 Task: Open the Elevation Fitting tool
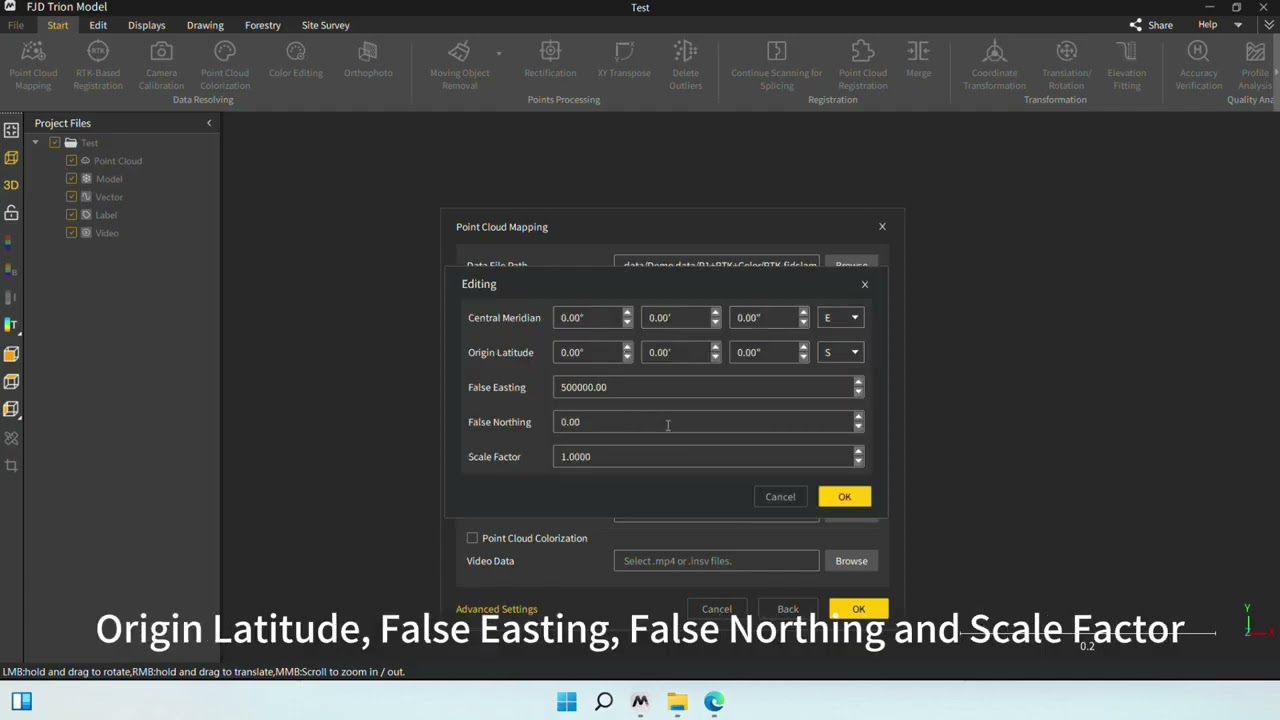click(1127, 52)
